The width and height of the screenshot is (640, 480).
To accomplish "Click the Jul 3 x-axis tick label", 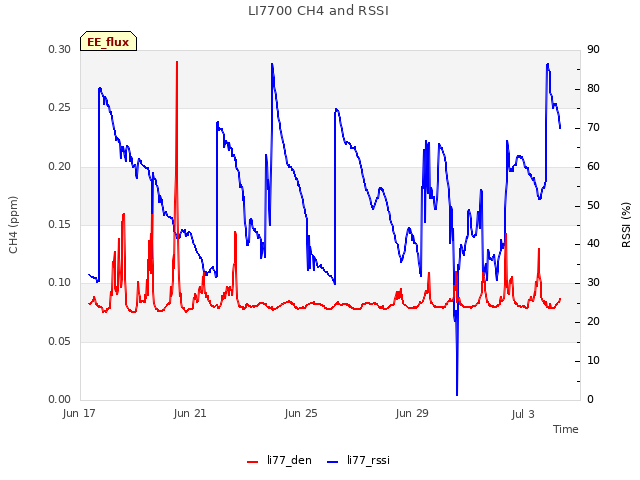I will click(523, 414).
